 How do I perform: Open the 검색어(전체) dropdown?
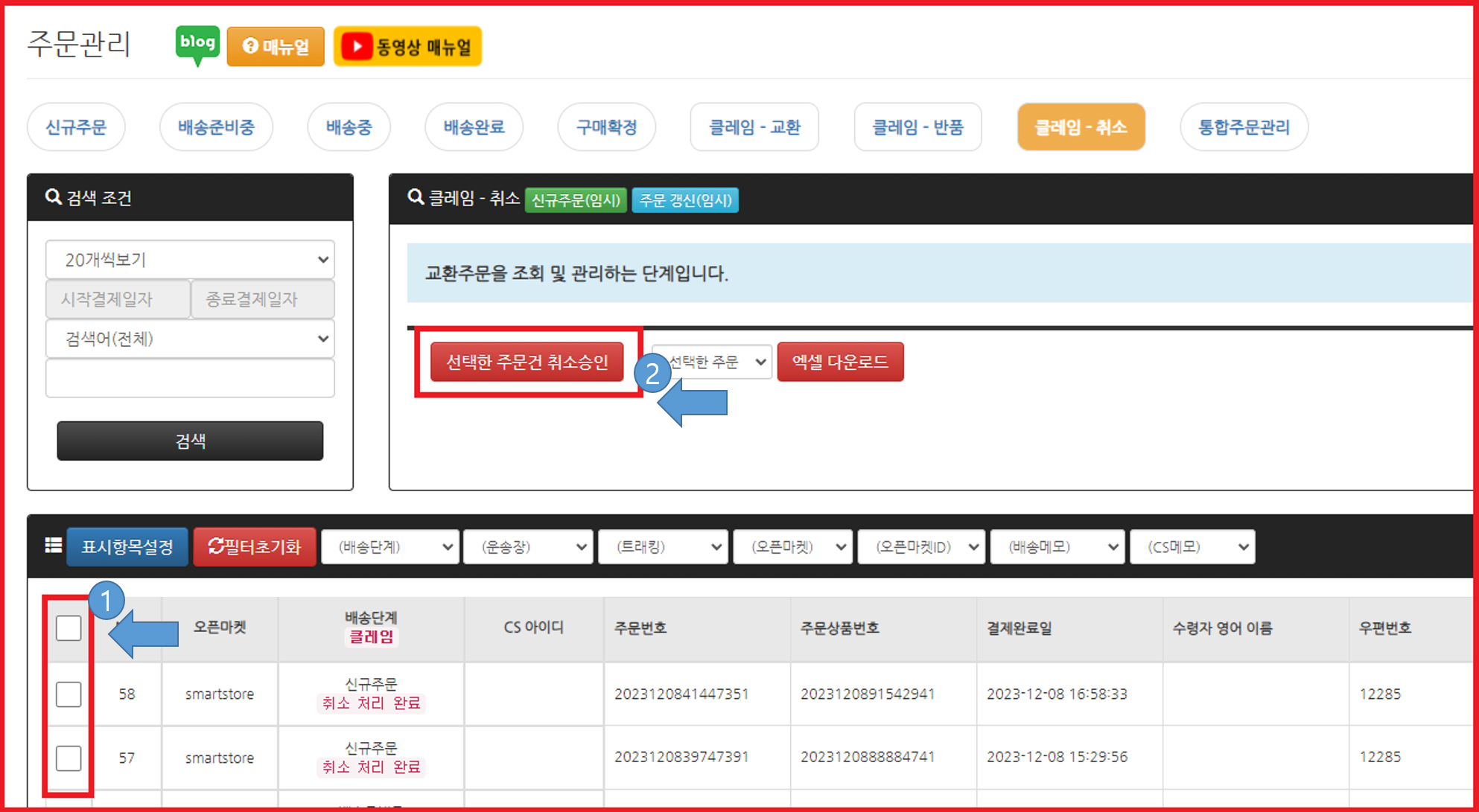190,339
